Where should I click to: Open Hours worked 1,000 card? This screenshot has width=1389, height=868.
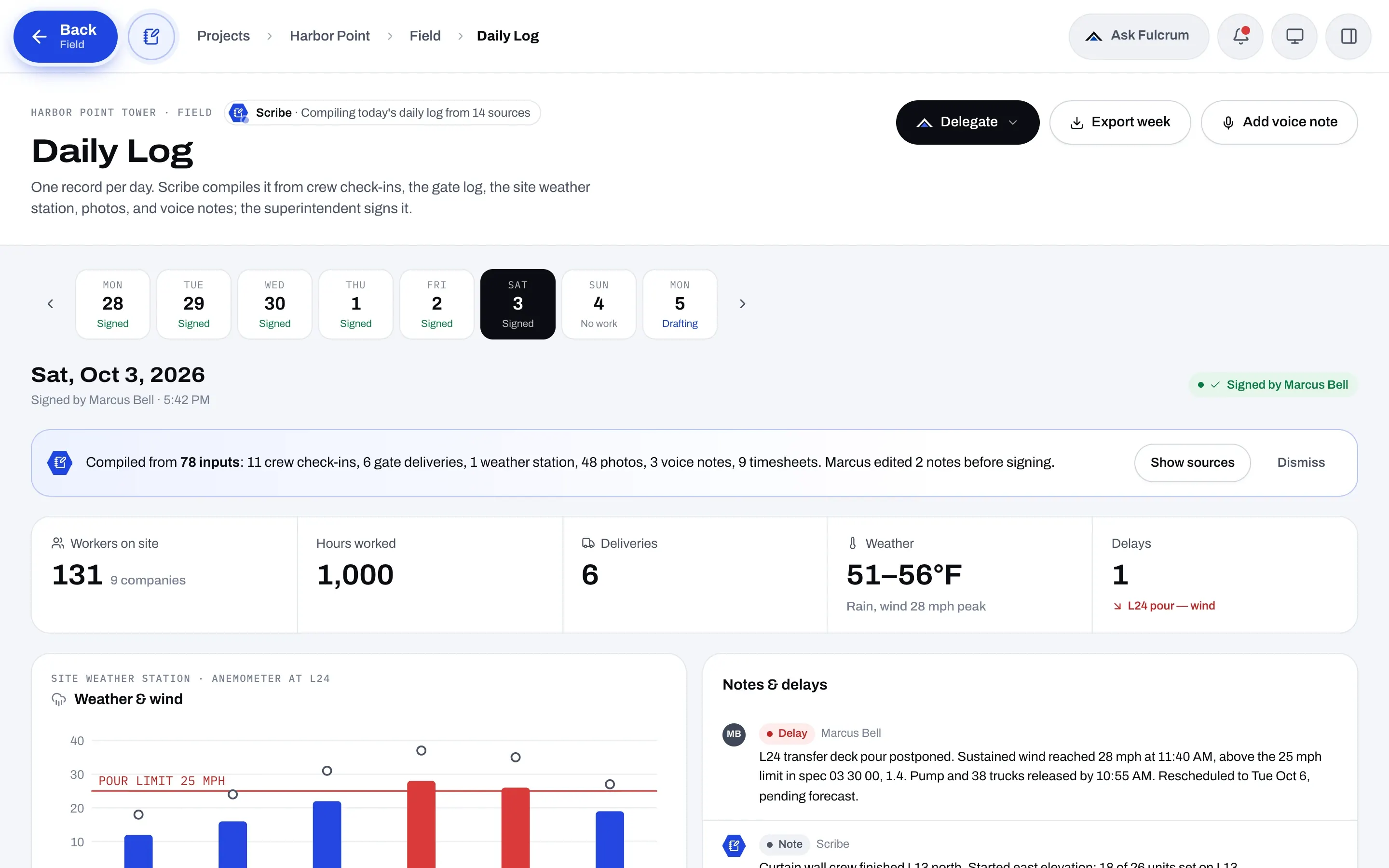(430, 575)
